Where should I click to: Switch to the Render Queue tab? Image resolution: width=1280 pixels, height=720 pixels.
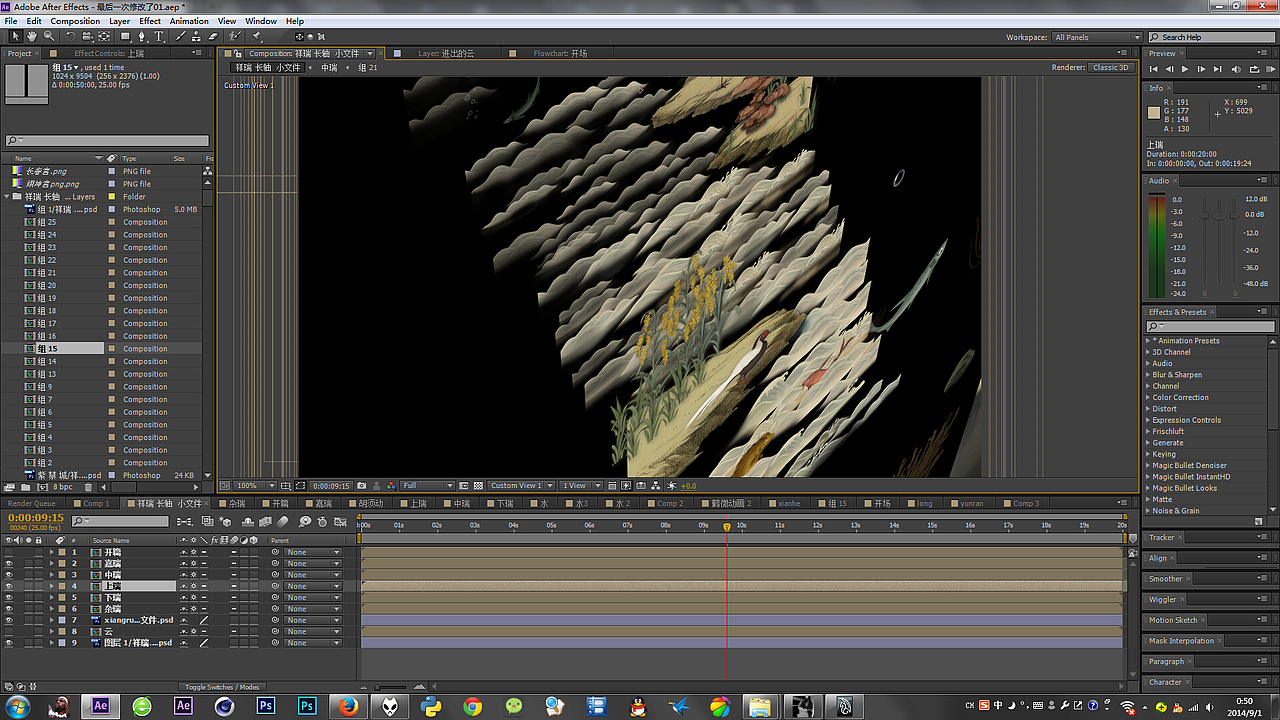tap(32, 504)
